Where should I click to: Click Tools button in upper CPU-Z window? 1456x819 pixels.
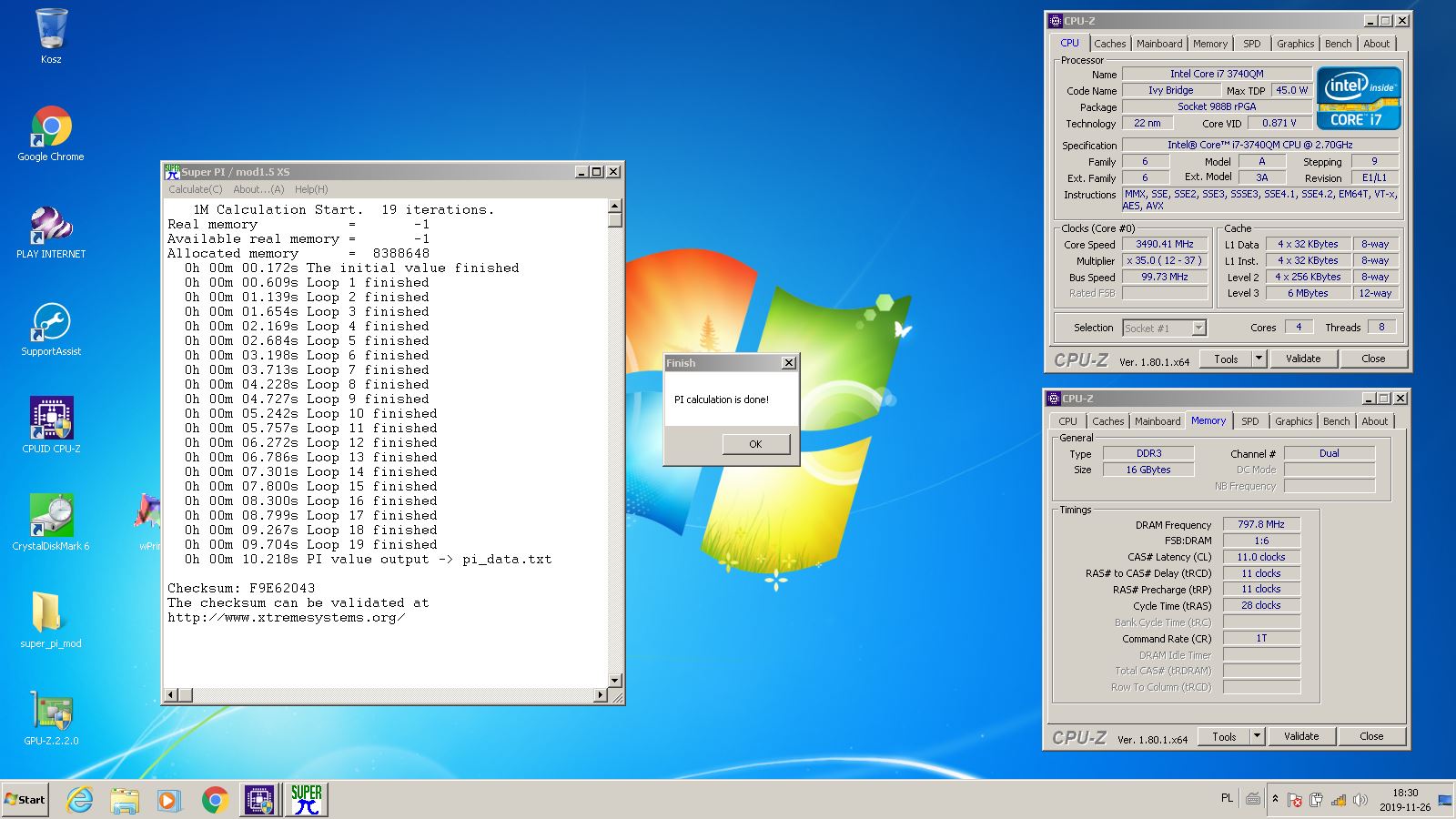pyautogui.click(x=1226, y=359)
